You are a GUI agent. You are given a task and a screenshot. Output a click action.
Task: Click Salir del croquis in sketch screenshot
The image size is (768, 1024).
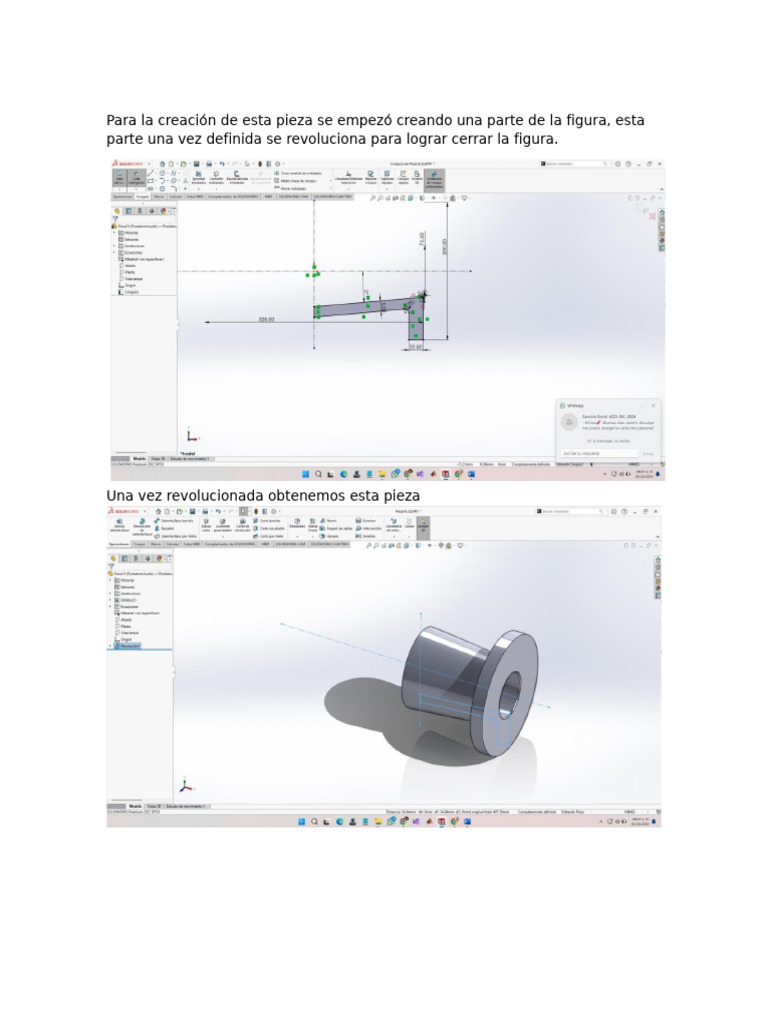[x=119, y=176]
